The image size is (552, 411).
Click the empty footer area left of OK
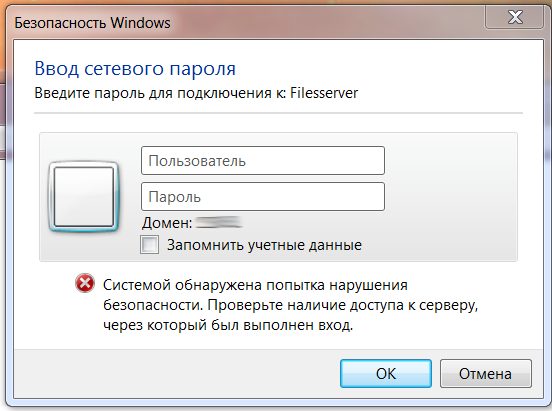176,373
